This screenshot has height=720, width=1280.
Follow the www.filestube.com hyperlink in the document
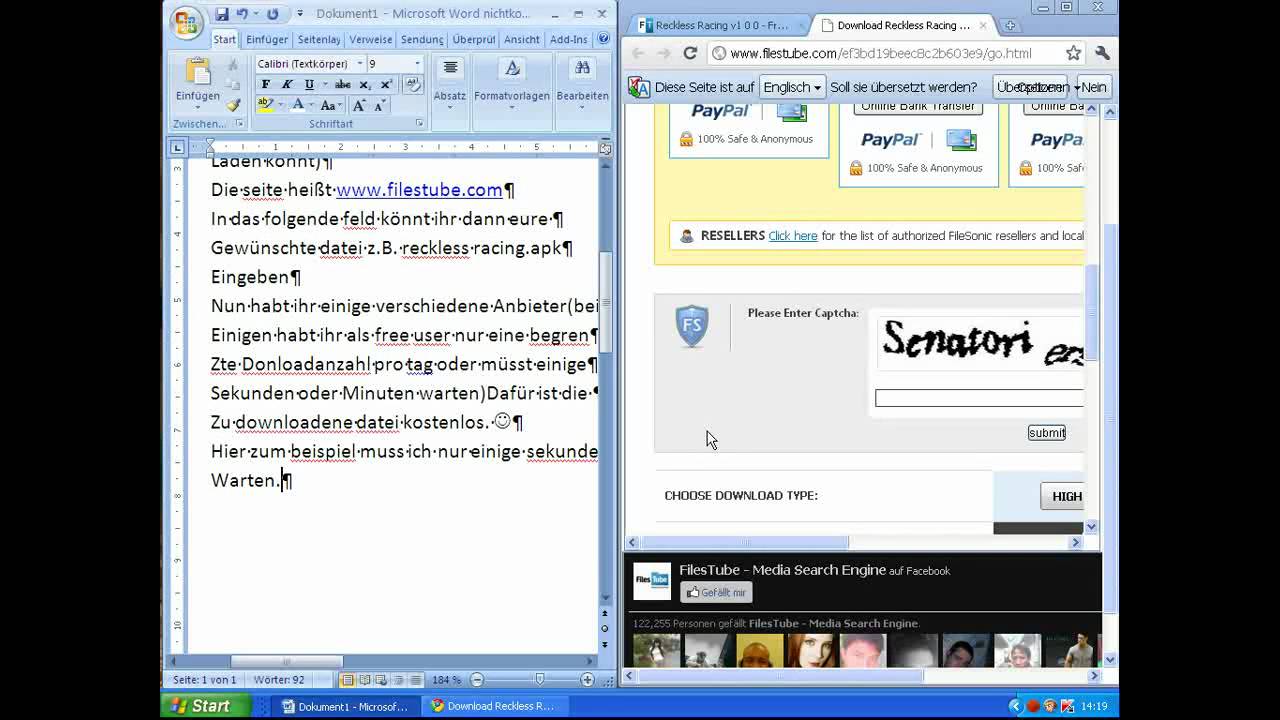coord(419,190)
